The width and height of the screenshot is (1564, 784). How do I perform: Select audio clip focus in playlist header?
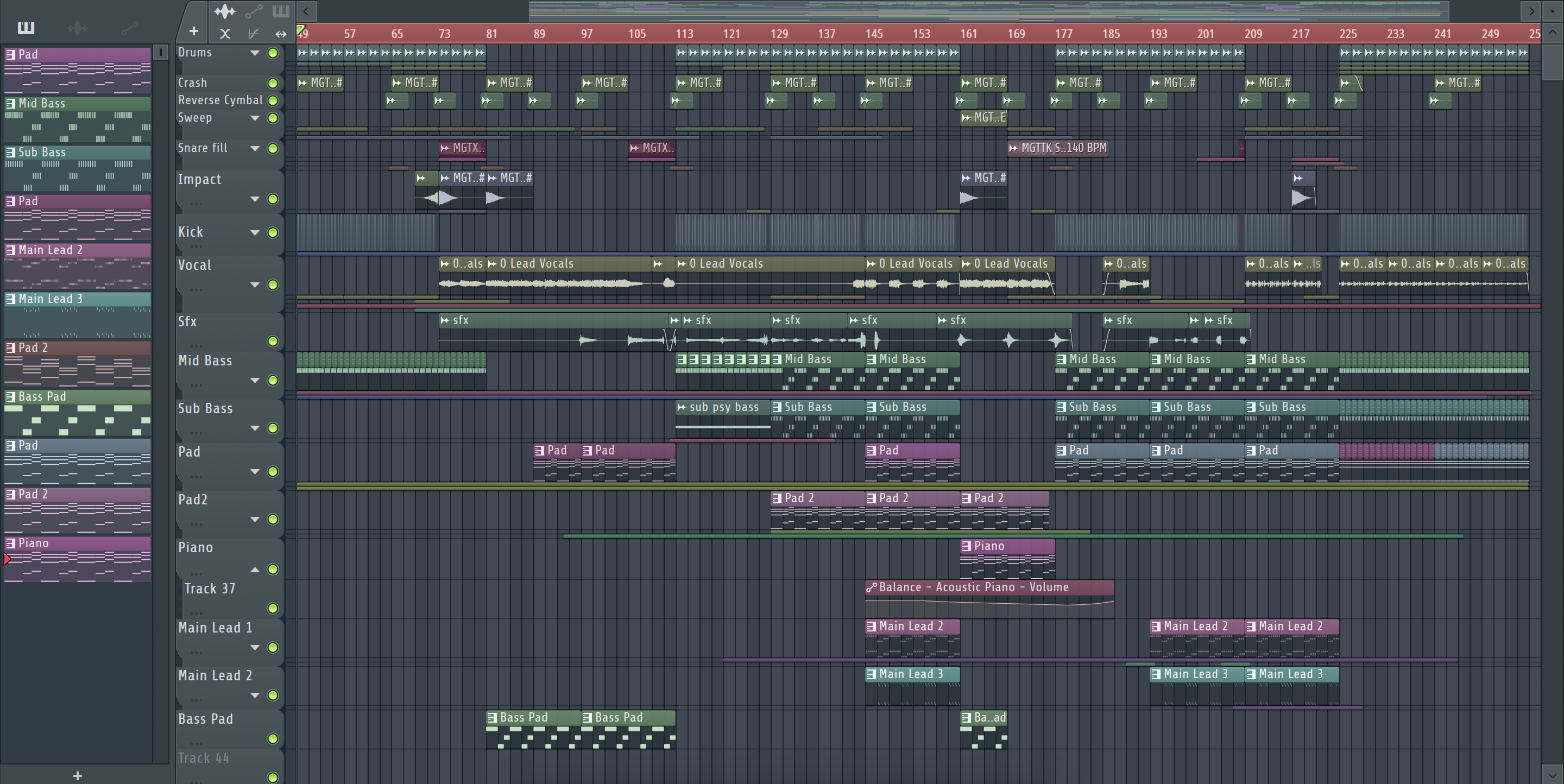224,11
